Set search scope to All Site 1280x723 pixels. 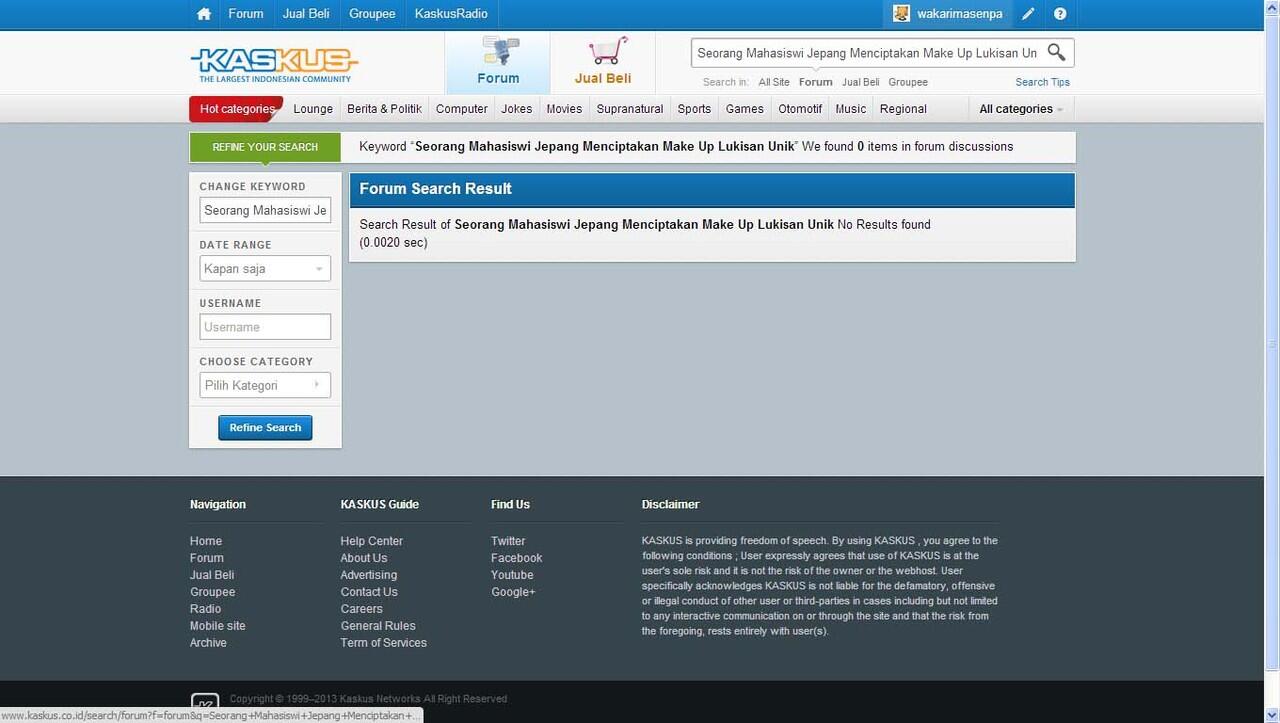pos(774,82)
